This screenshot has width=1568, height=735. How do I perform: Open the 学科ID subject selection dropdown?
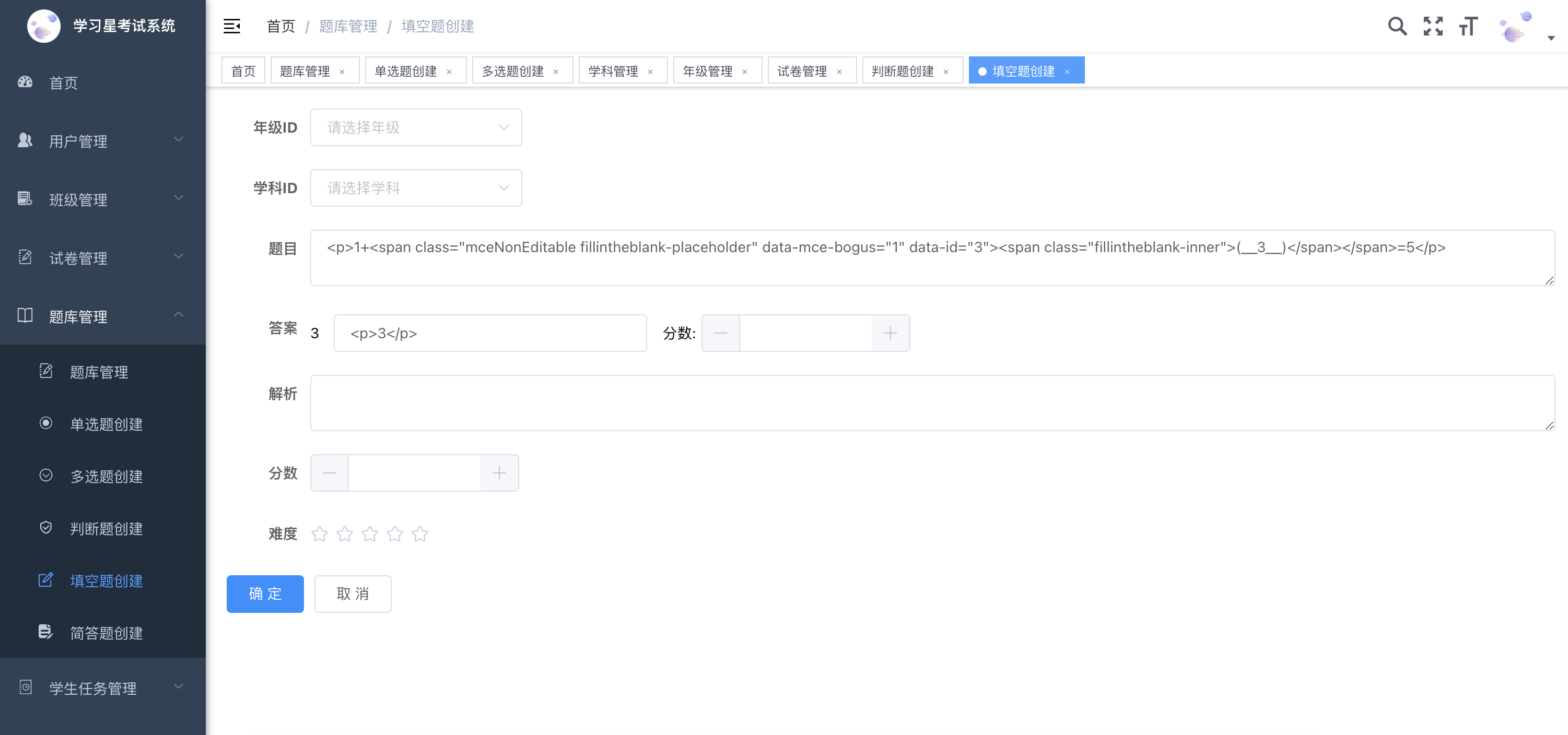click(416, 188)
